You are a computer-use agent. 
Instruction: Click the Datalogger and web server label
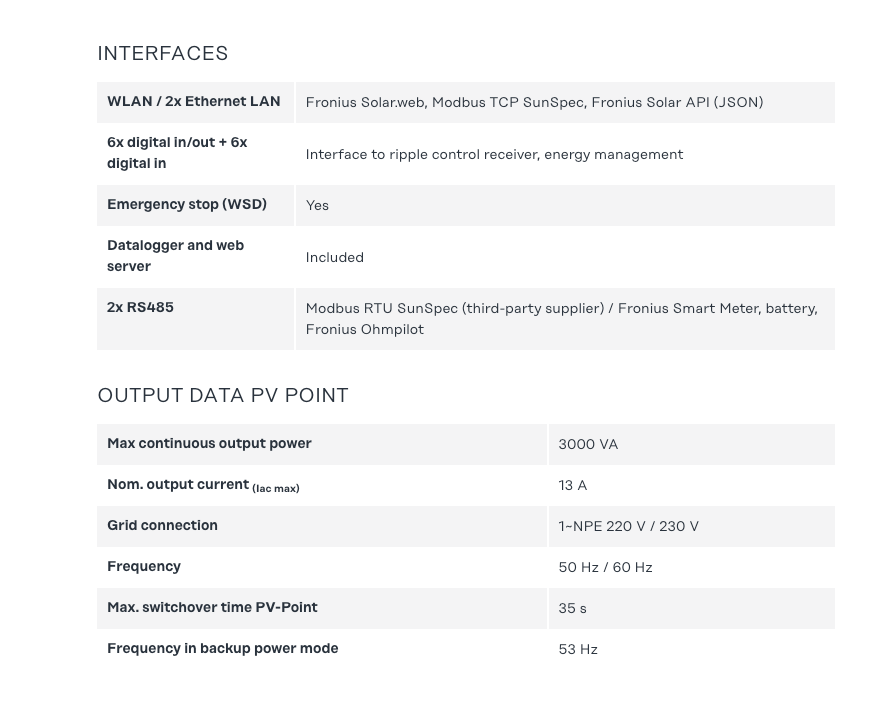pos(176,255)
